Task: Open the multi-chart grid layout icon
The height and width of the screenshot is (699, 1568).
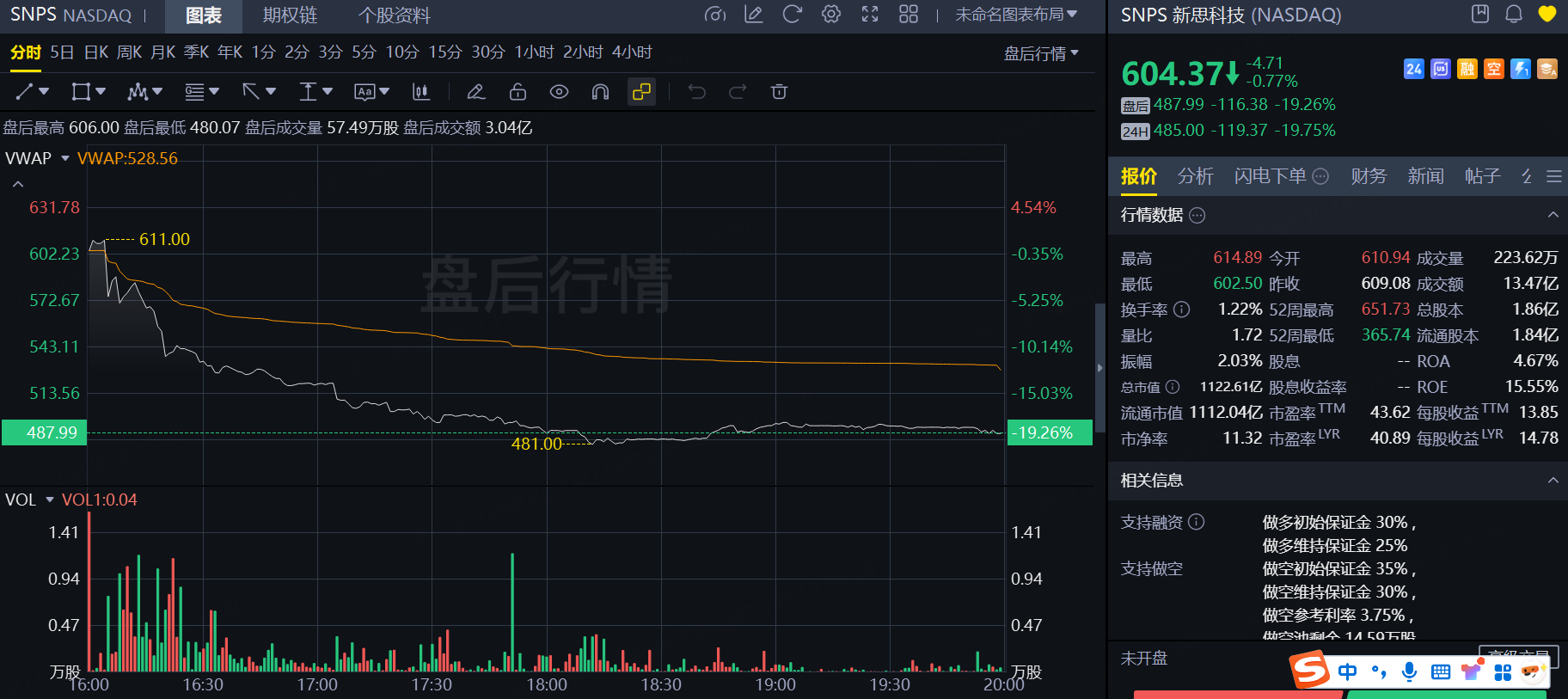Action: point(909,15)
